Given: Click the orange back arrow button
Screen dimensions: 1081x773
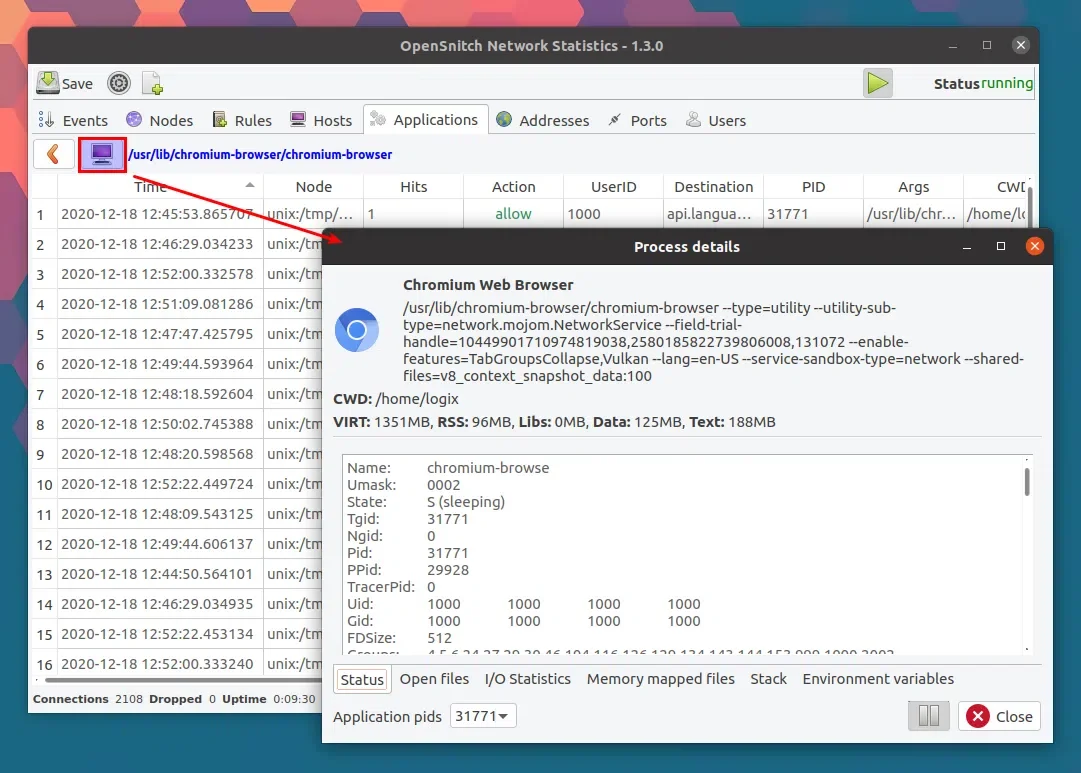Looking at the screenshot, I should [x=54, y=154].
